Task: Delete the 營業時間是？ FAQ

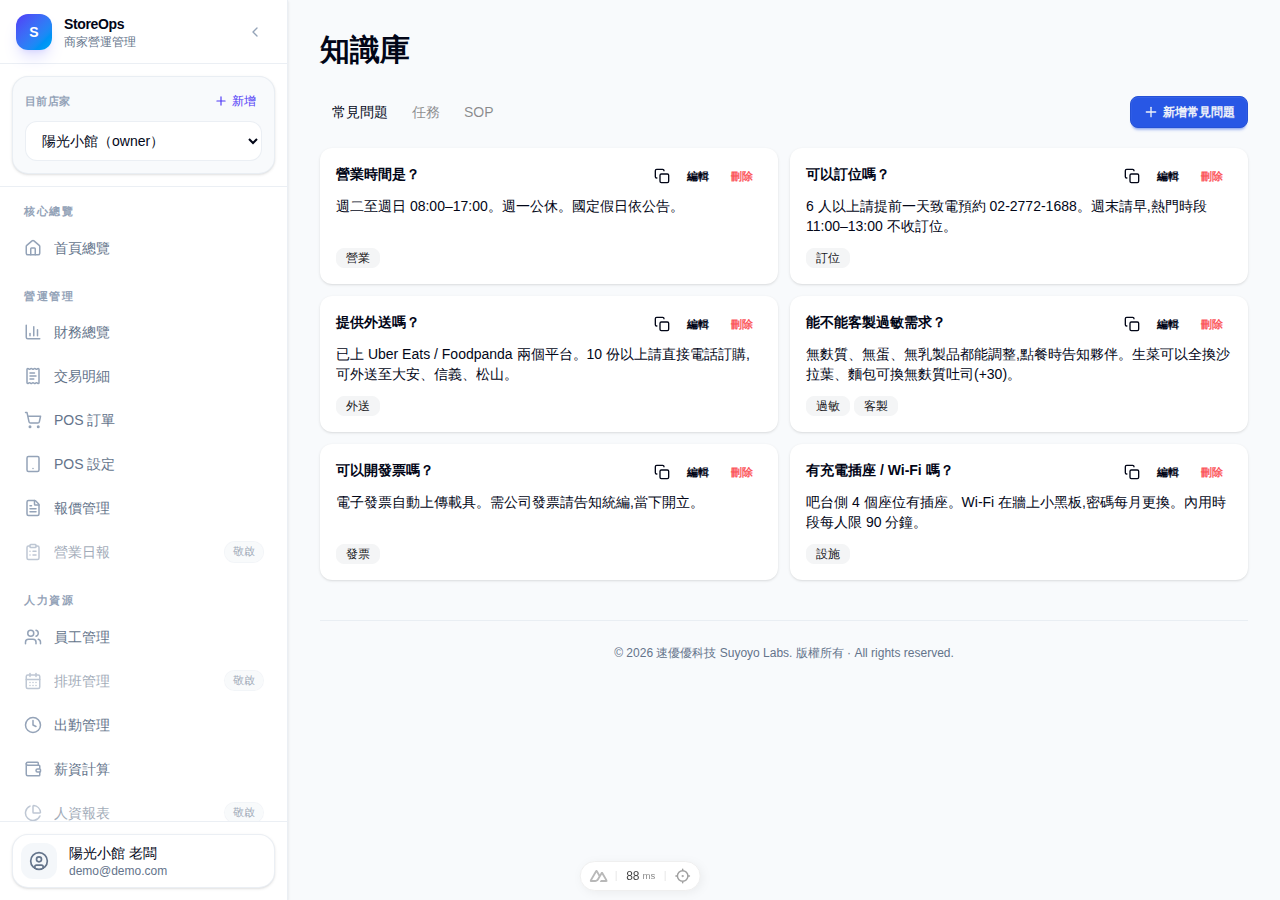Action: click(x=742, y=176)
